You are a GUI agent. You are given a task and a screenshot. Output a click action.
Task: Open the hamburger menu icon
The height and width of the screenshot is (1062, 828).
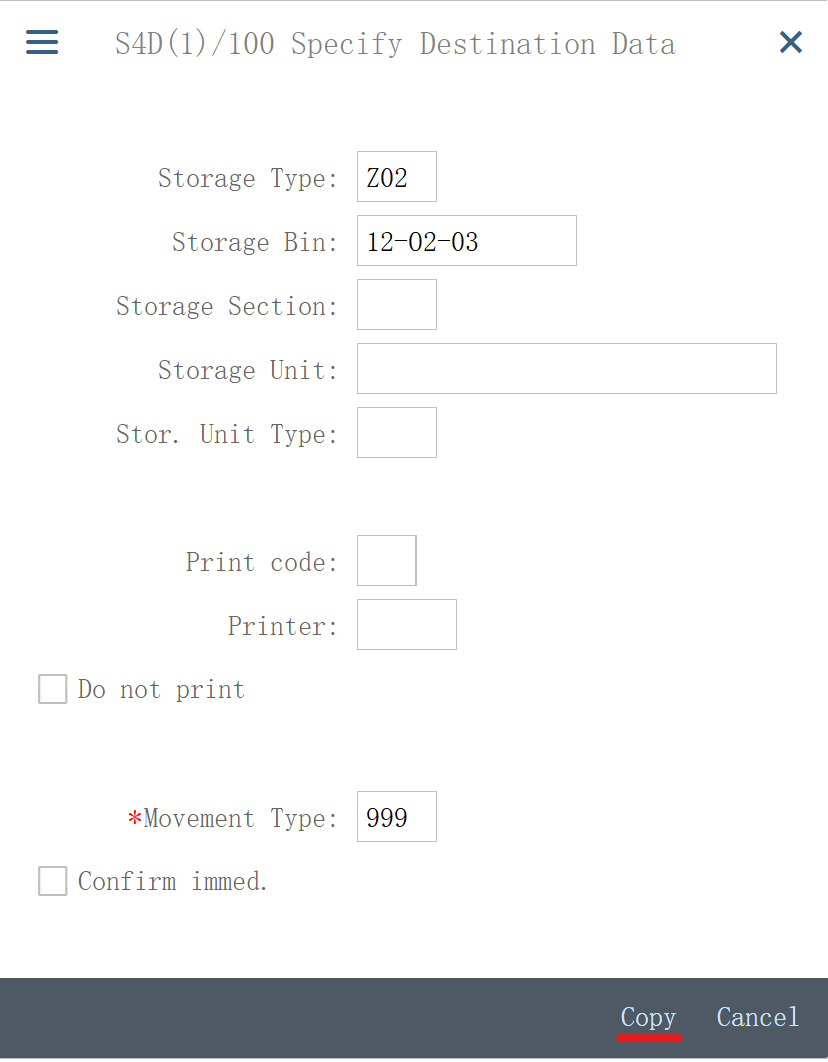[x=42, y=43]
